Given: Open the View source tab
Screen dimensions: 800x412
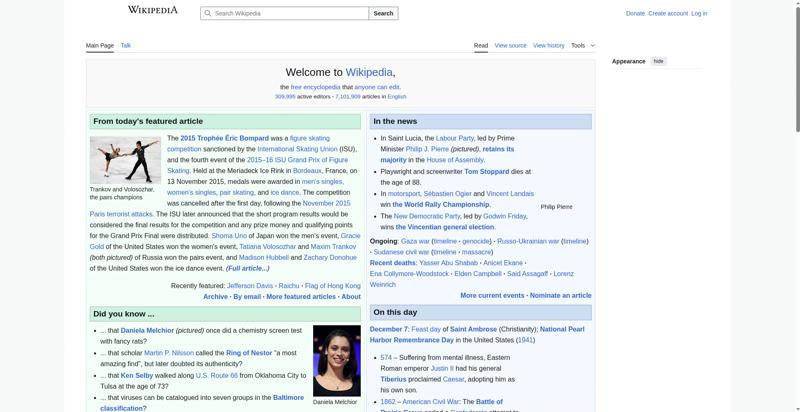Looking at the screenshot, I should pyautogui.click(x=510, y=45).
